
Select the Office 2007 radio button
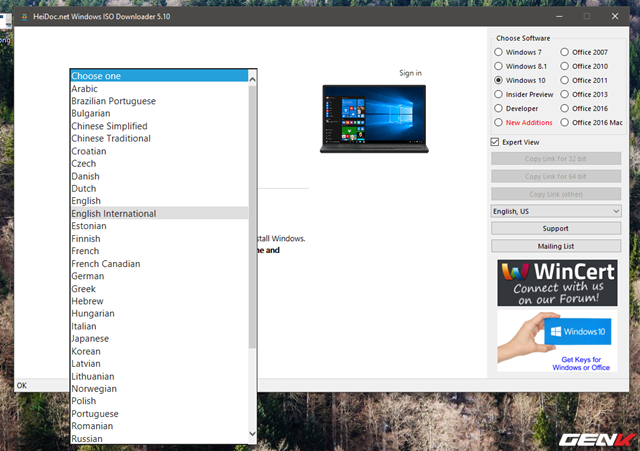[564, 52]
